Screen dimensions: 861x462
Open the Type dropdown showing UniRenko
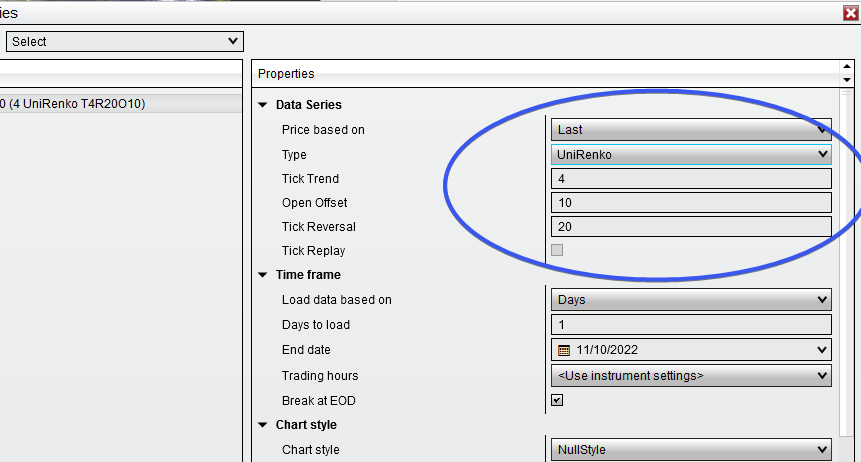click(691, 154)
